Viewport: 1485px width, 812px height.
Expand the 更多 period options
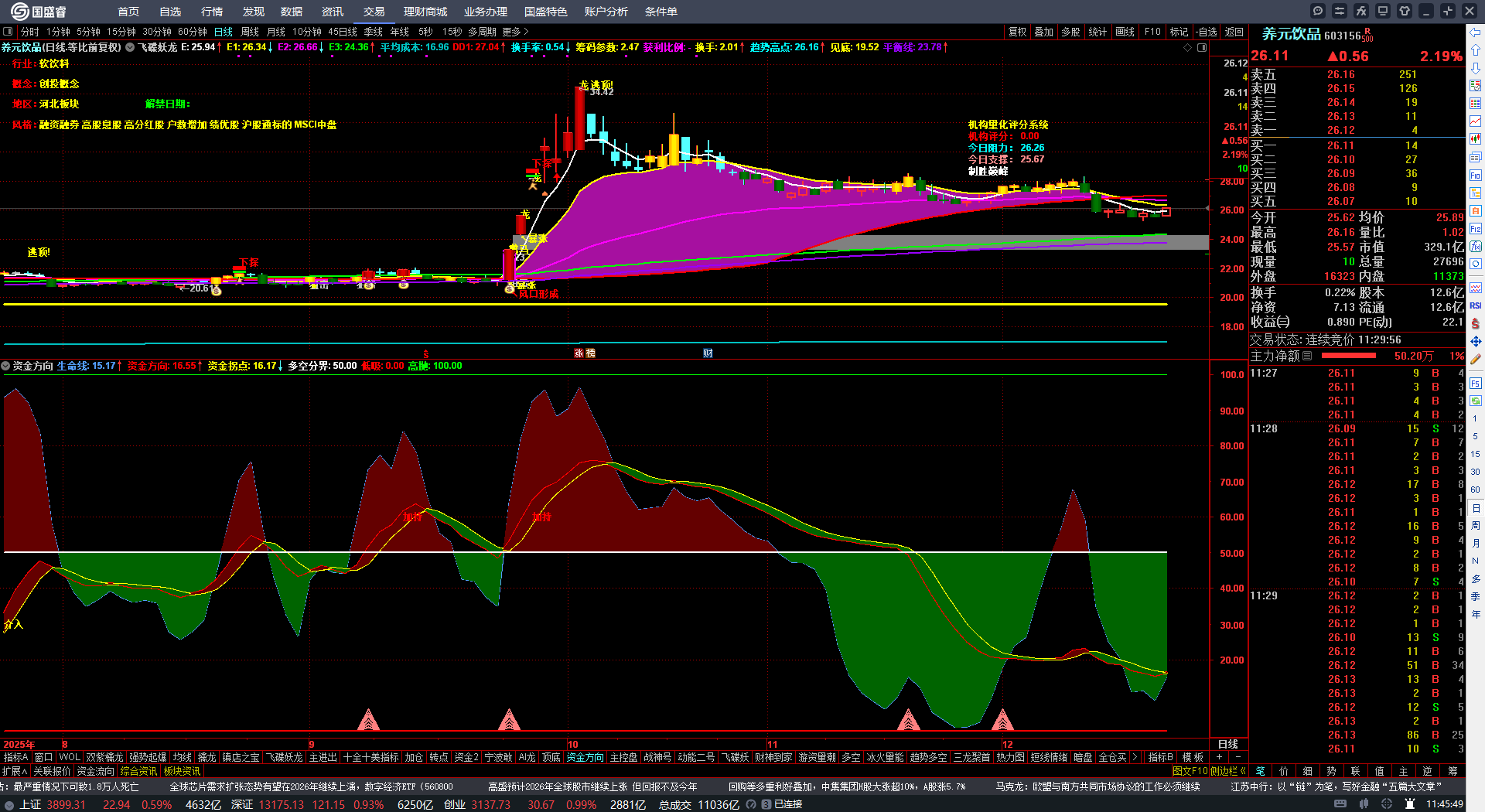click(x=515, y=32)
